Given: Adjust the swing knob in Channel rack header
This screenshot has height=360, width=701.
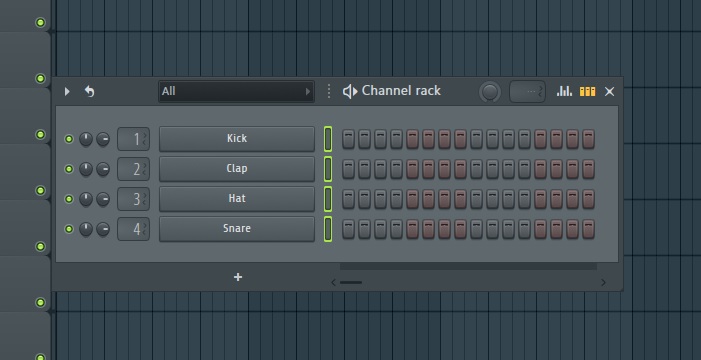Looking at the screenshot, I should pos(490,92).
